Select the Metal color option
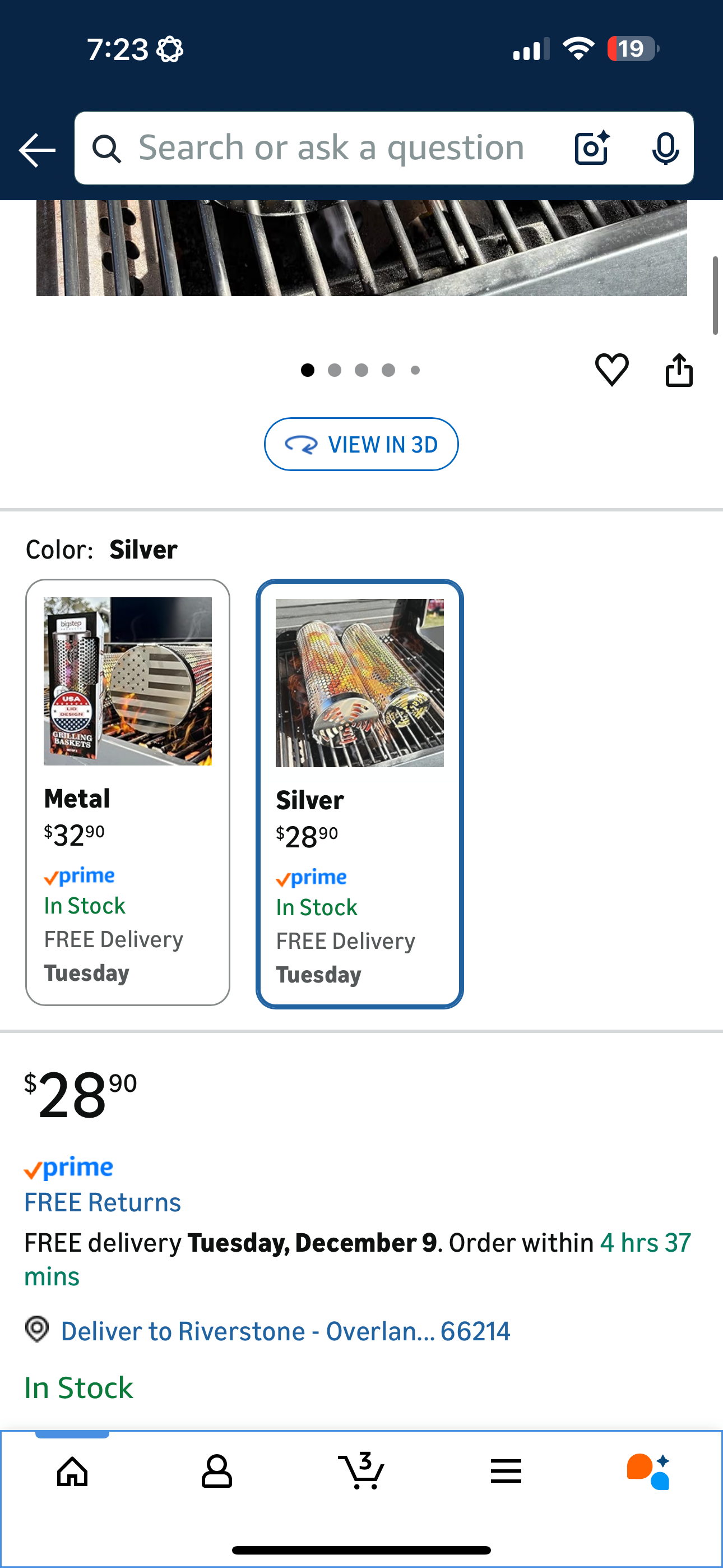The width and height of the screenshot is (723, 1568). coord(128,792)
